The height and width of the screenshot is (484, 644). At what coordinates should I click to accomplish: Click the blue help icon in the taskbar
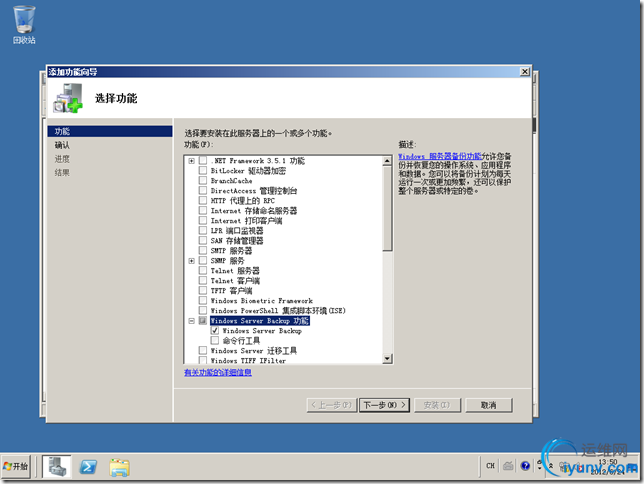point(525,466)
